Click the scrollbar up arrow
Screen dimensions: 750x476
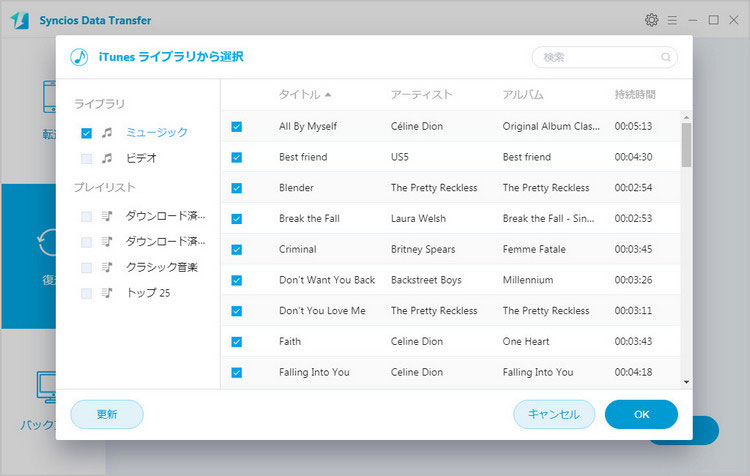coord(686,117)
